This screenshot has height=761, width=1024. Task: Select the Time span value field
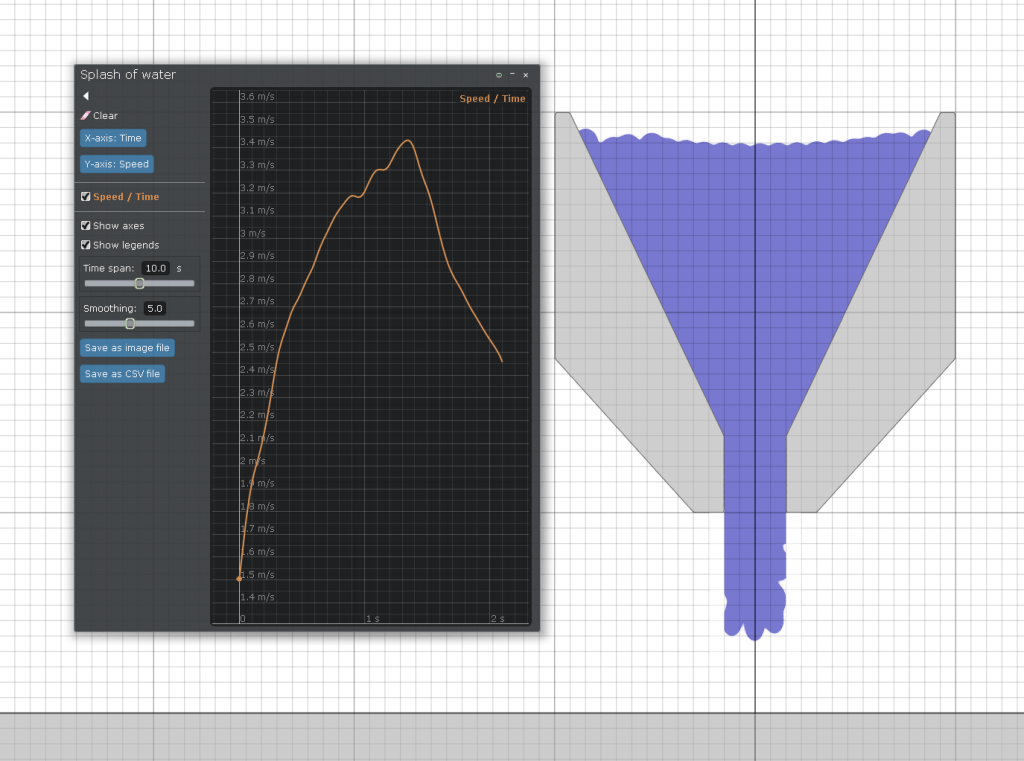[156, 269]
